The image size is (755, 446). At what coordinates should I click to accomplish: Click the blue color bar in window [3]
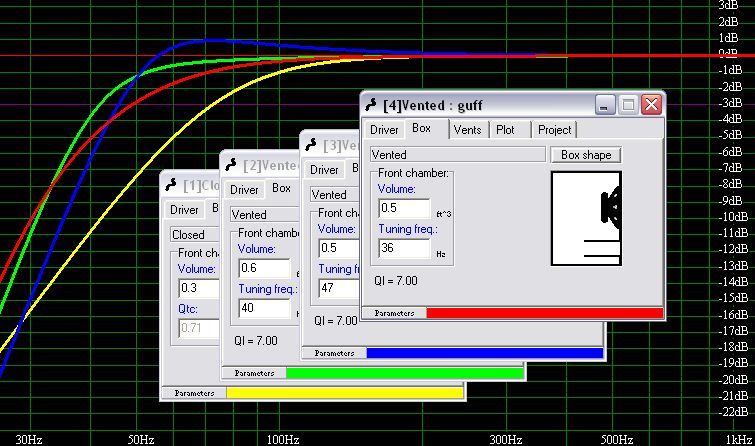pyautogui.click(x=484, y=353)
